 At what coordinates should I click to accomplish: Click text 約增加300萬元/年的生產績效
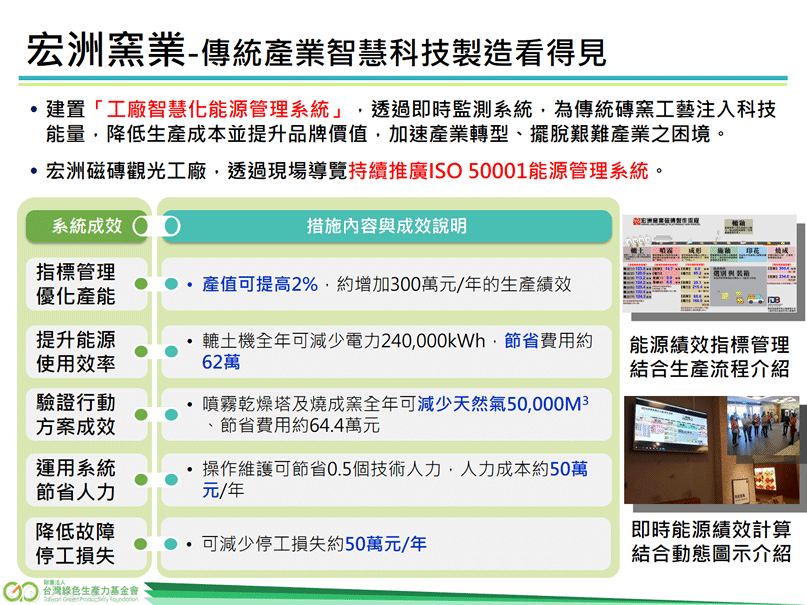coord(454,284)
